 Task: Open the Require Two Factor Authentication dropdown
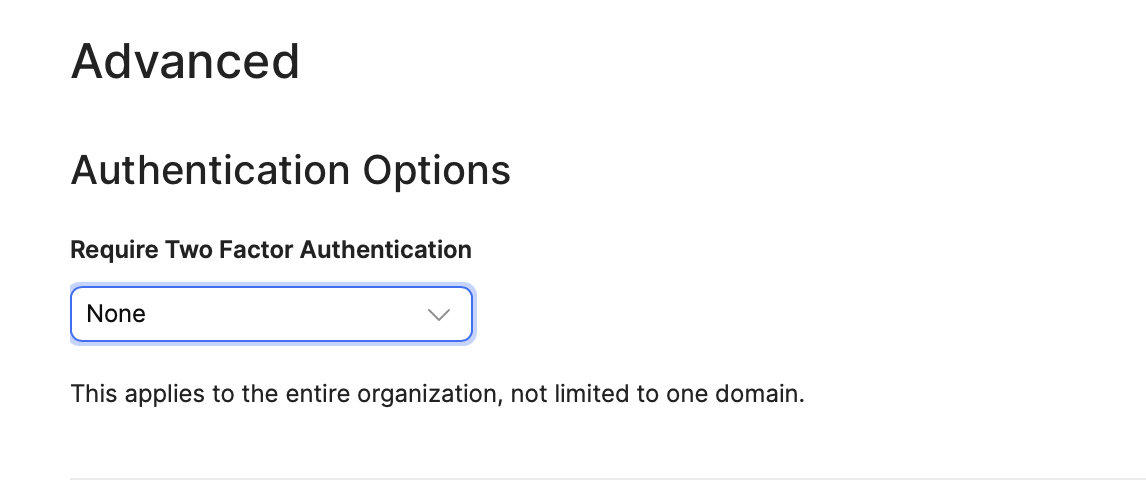tap(271, 314)
